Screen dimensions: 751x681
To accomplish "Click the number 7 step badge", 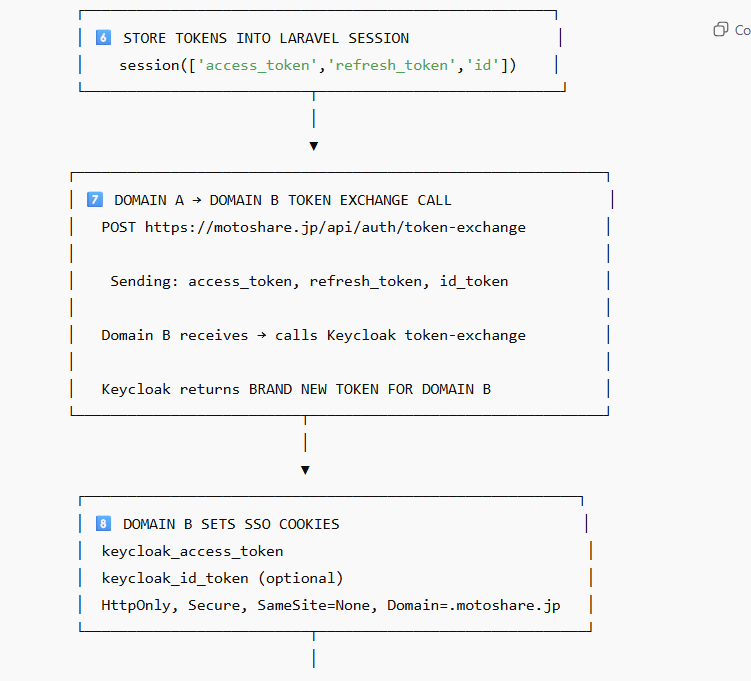I will 95,200.
